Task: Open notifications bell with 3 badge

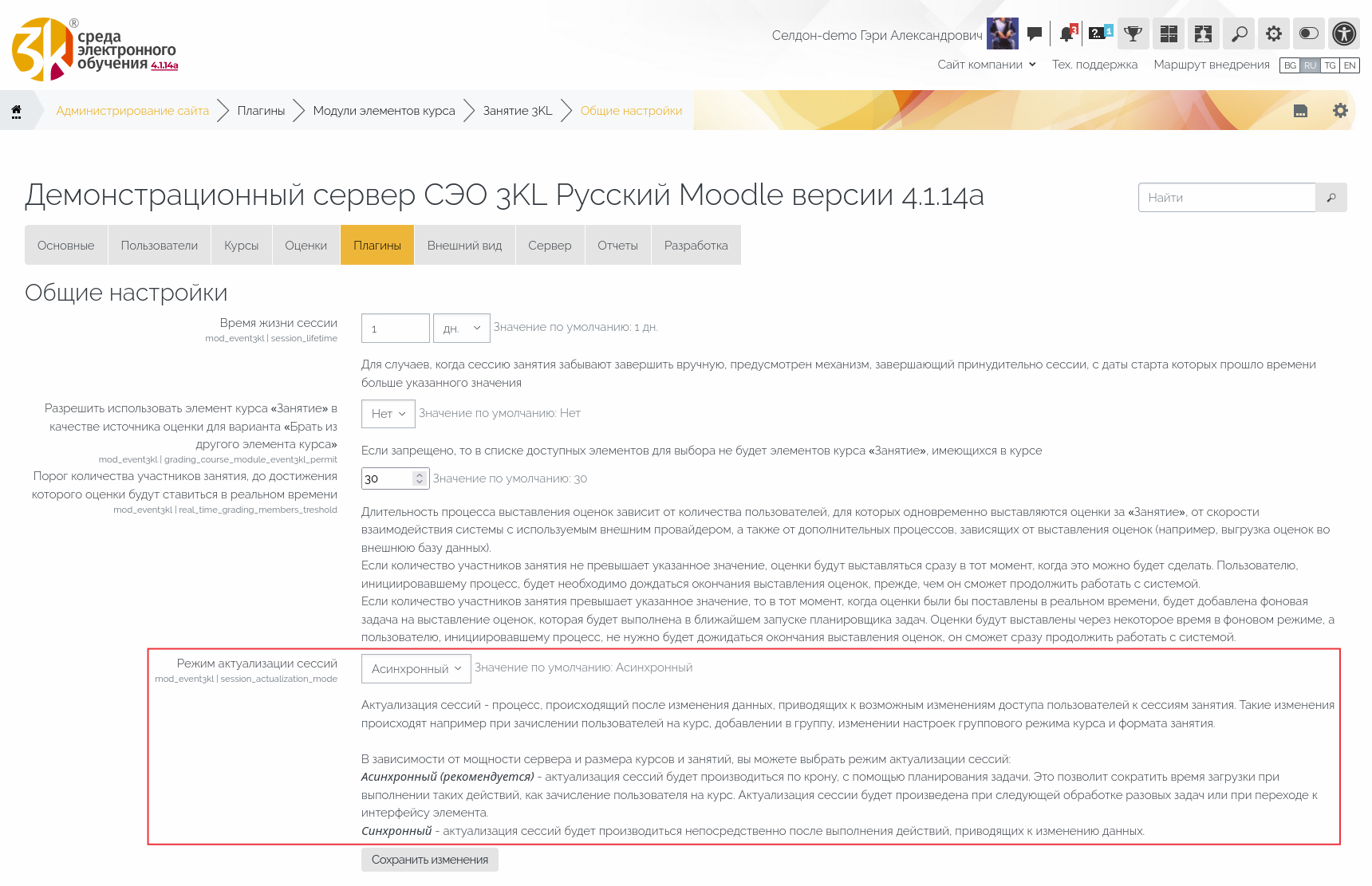Action: pyautogui.click(x=1067, y=33)
